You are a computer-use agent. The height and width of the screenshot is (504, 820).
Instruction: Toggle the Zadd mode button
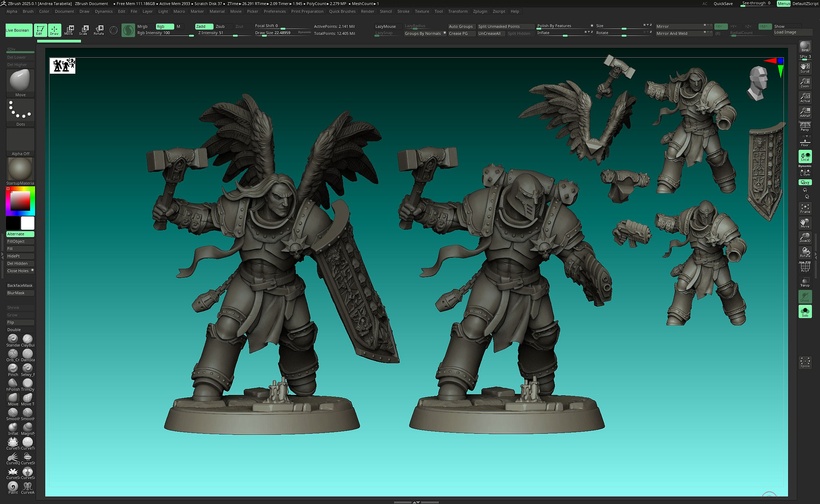[x=203, y=26]
